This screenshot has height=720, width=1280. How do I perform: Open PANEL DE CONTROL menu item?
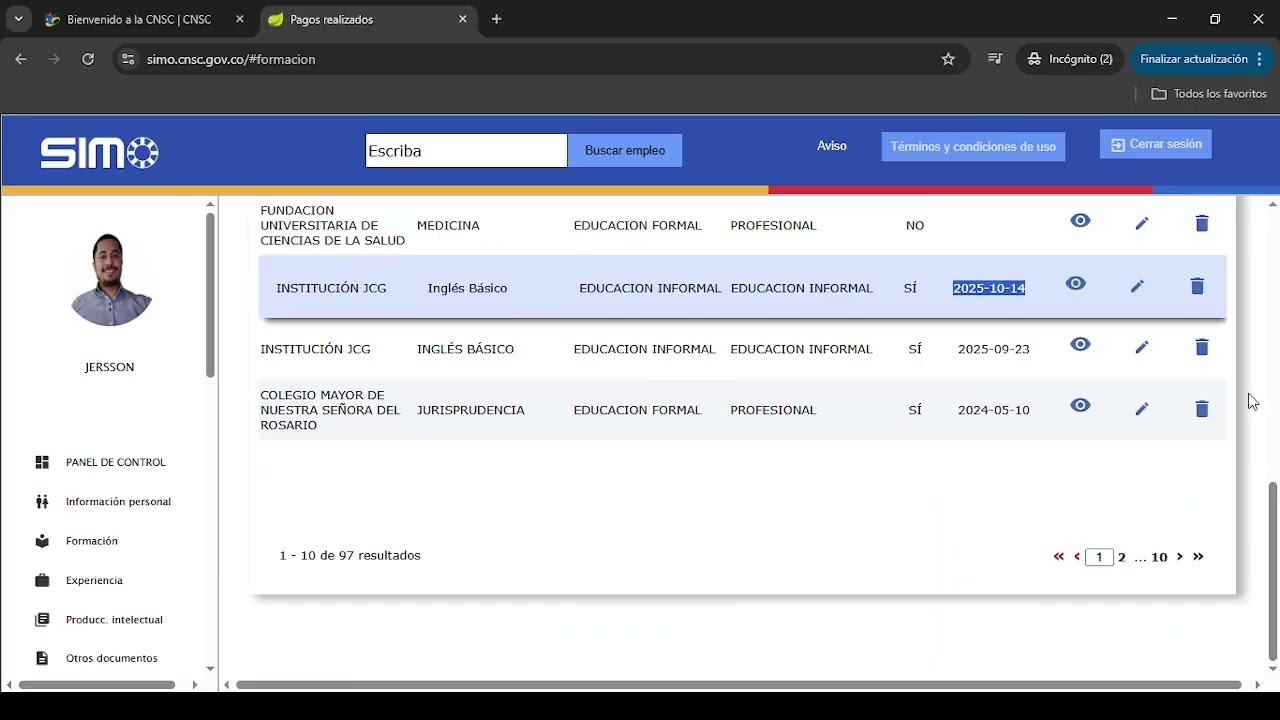tap(116, 462)
